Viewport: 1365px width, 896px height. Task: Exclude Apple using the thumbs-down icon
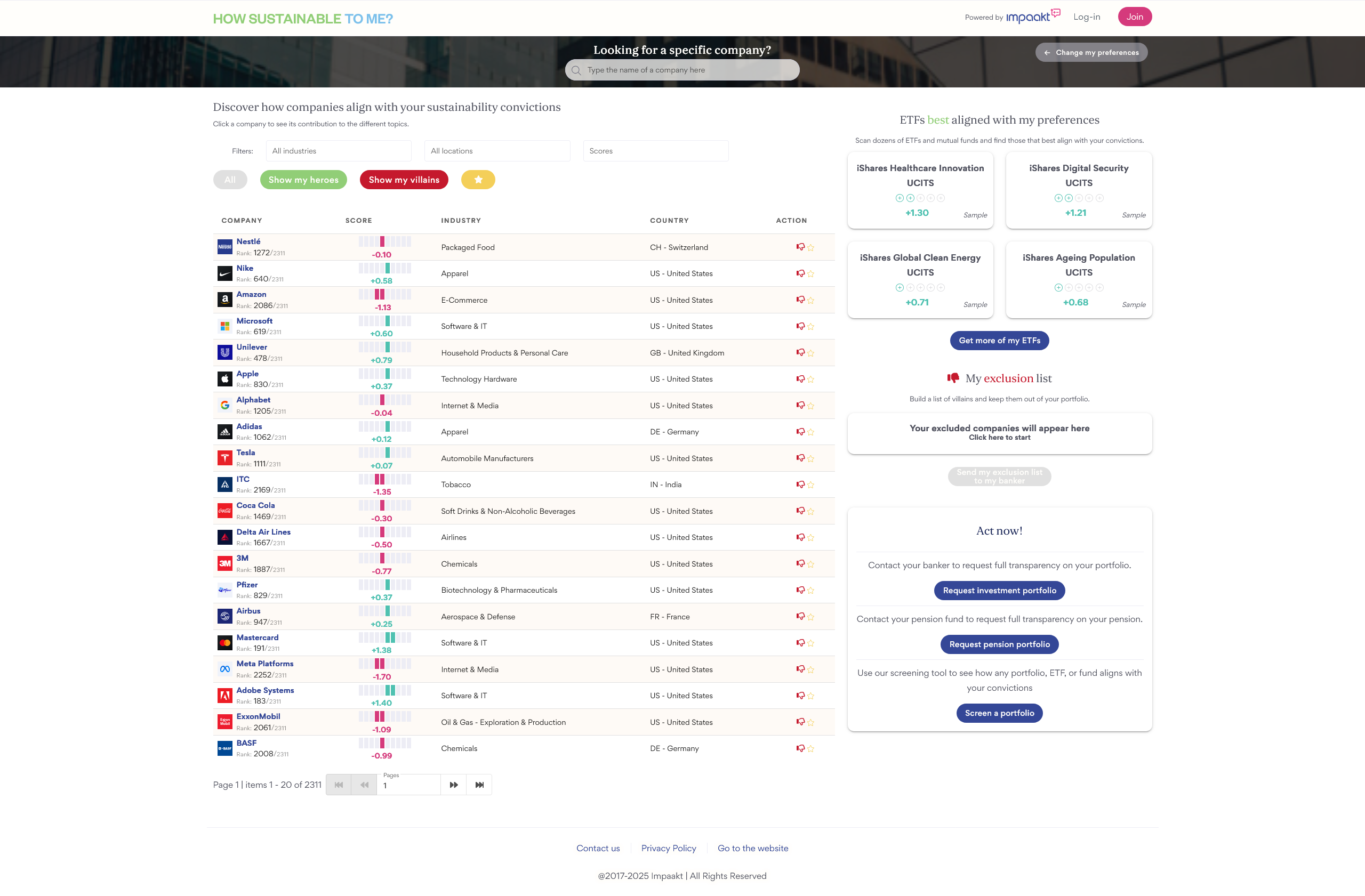[800, 379]
